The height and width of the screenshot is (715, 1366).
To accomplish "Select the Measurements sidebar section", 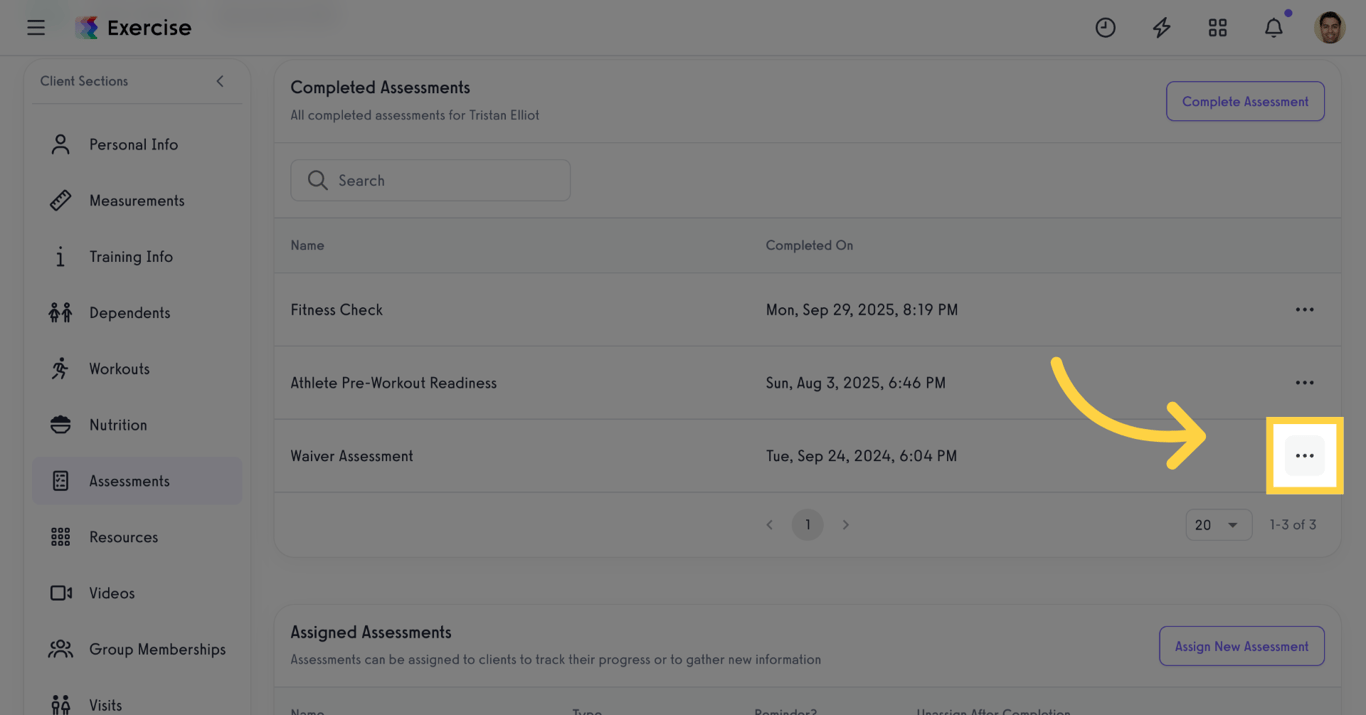I will point(136,201).
